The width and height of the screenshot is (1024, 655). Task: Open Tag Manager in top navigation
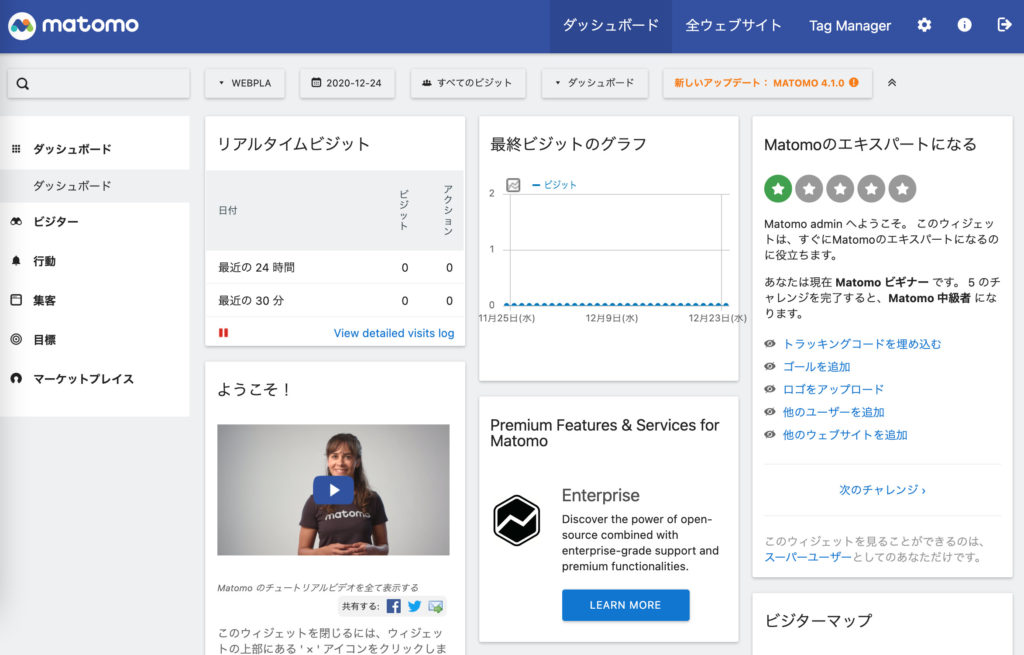point(850,25)
